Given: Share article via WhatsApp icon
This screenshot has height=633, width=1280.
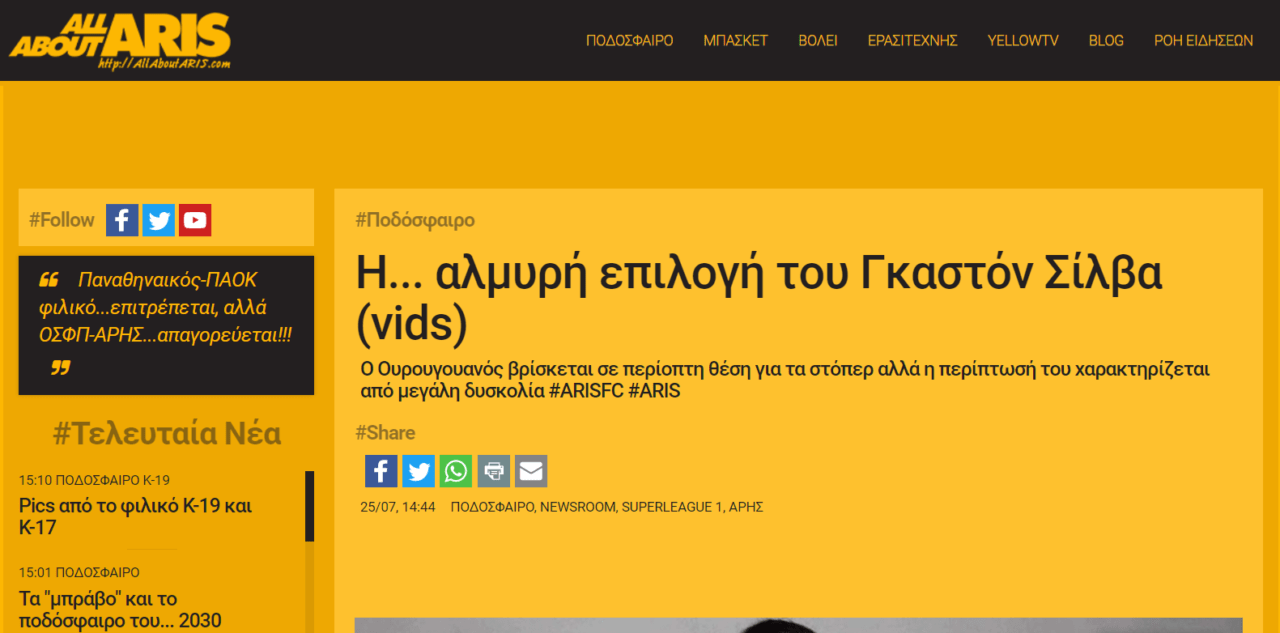Looking at the screenshot, I should [455, 471].
